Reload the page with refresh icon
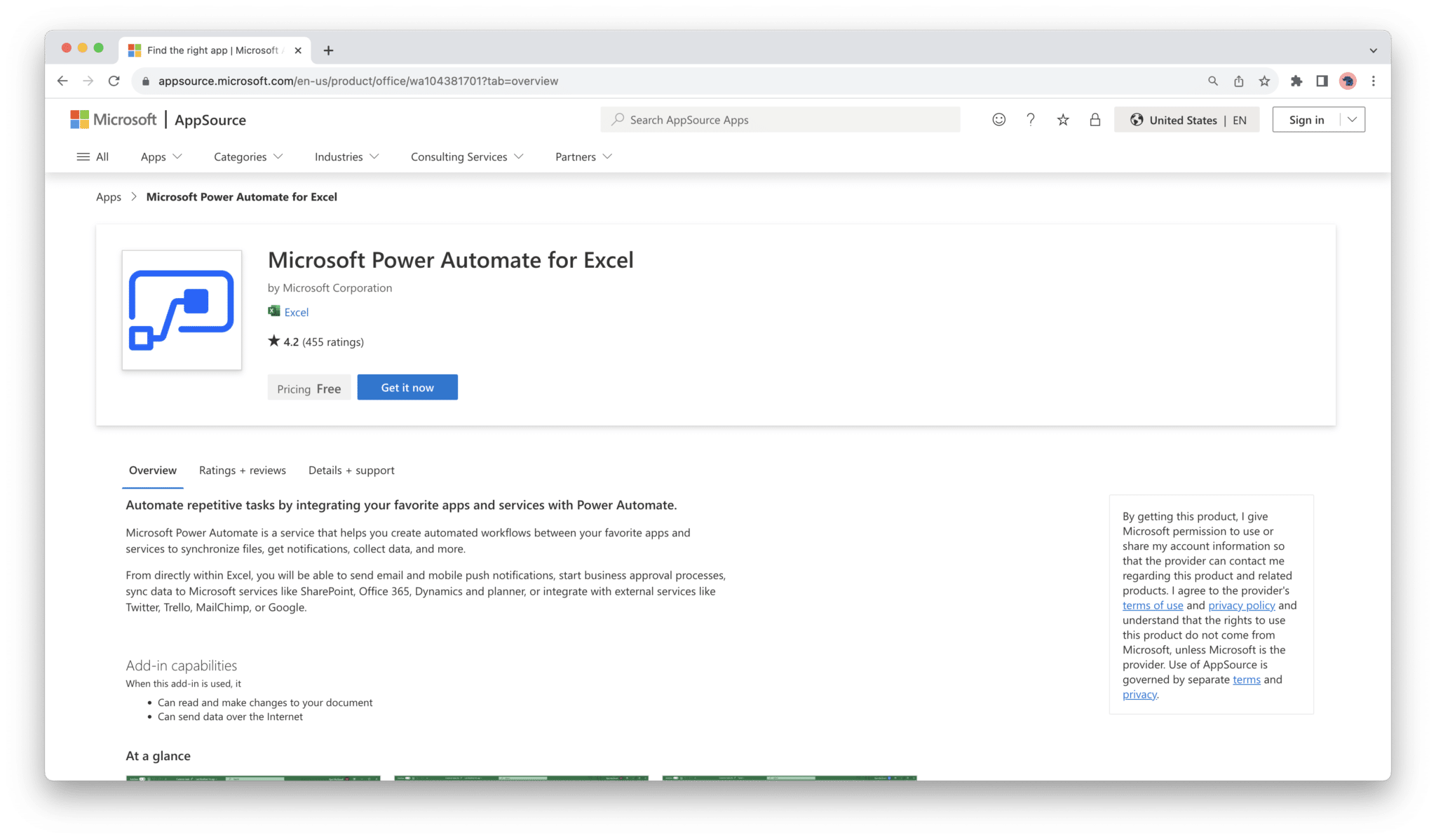The image size is (1436, 840). [114, 81]
